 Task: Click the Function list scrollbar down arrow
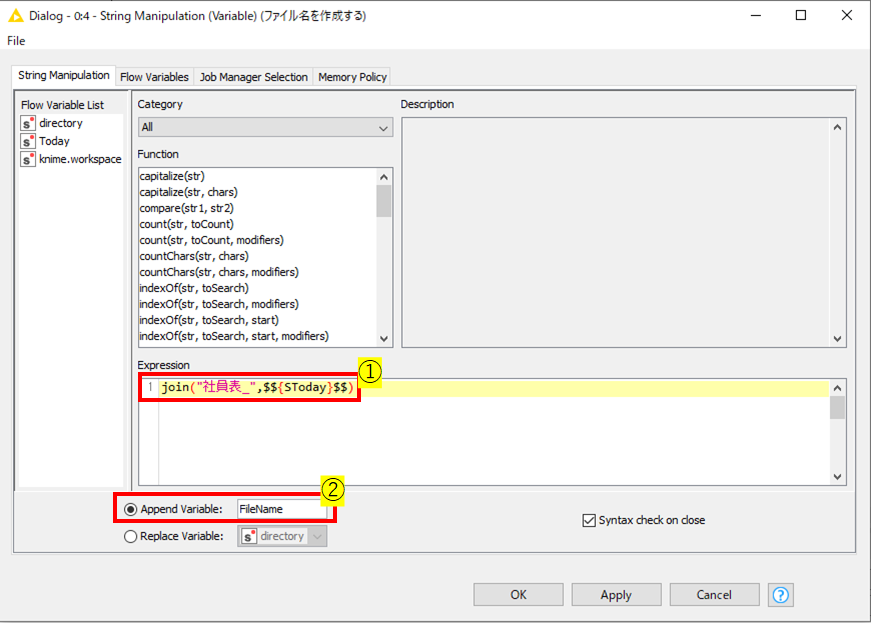coord(383,337)
